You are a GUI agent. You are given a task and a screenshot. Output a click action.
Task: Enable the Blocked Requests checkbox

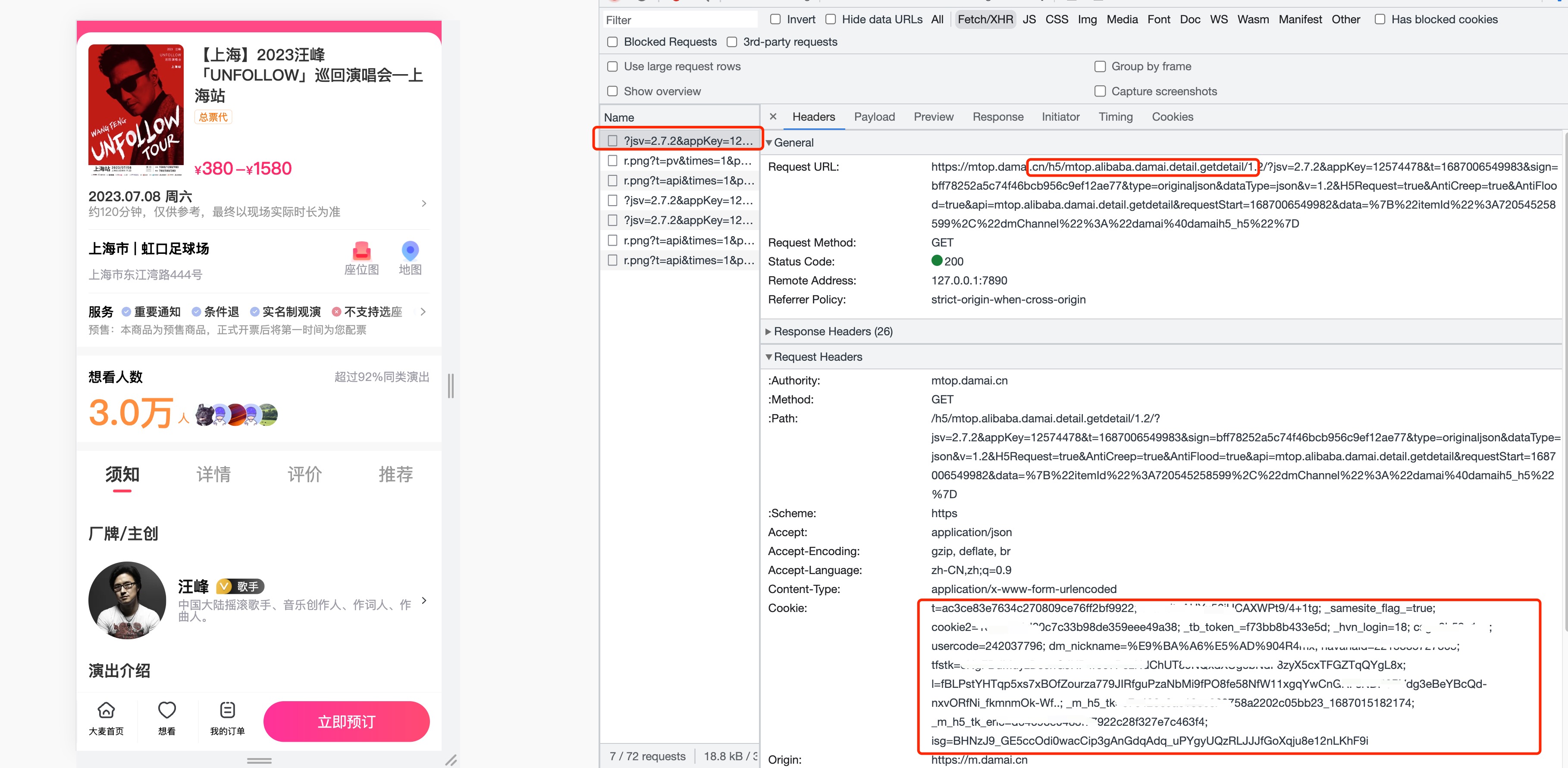coord(612,41)
